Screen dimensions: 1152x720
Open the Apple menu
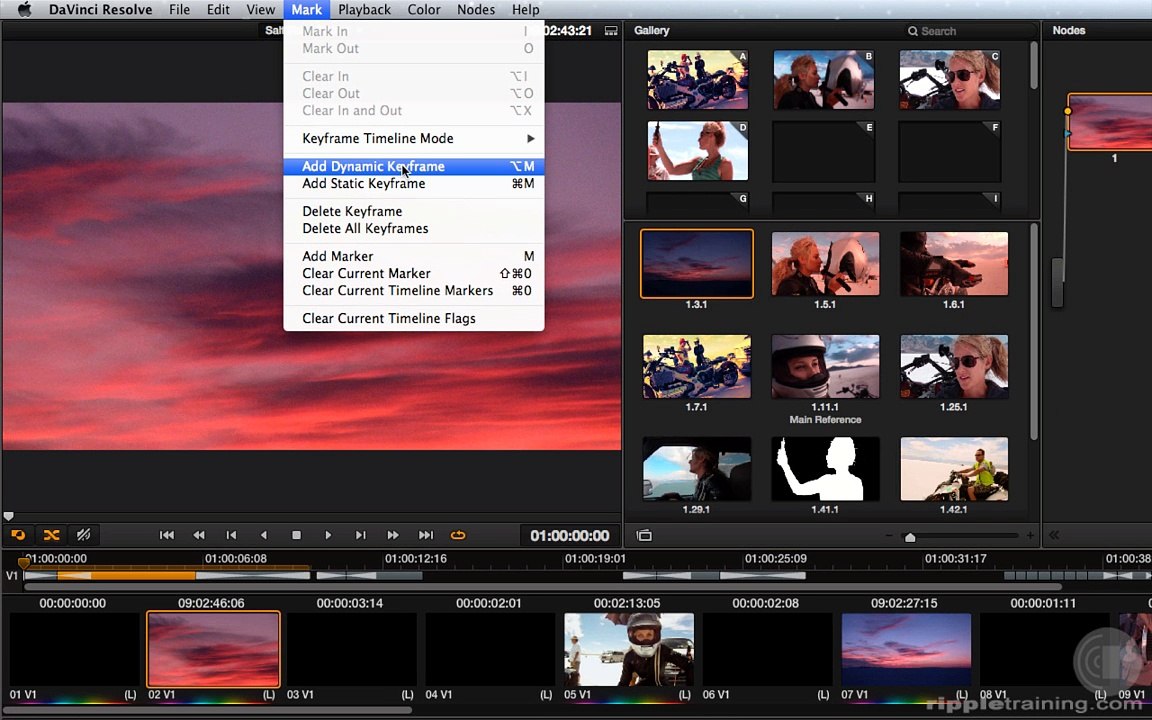pyautogui.click(x=24, y=10)
